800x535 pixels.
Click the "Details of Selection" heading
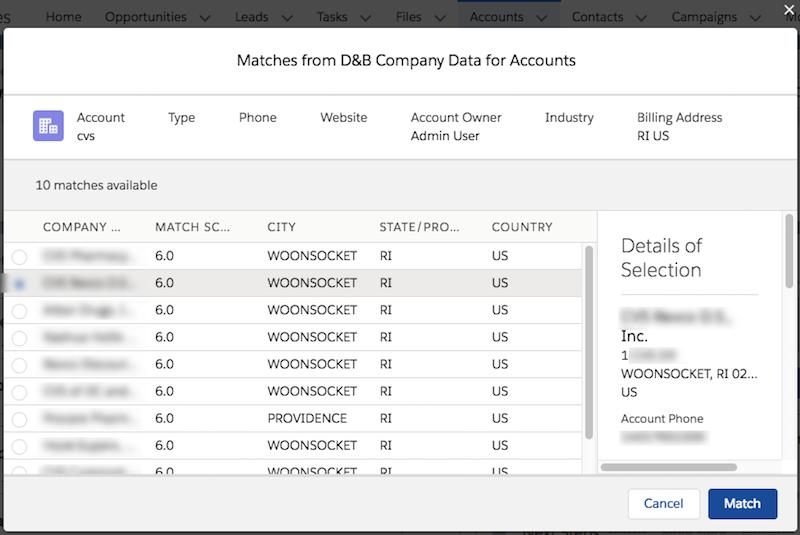click(662, 258)
